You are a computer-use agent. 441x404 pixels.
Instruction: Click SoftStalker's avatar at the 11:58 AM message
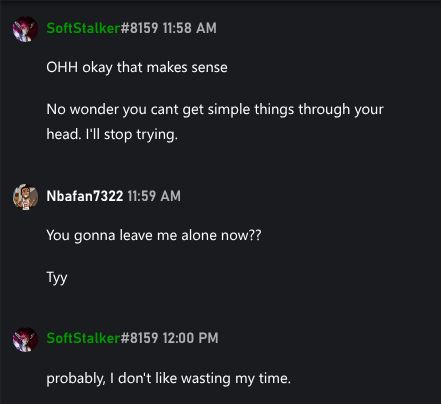(25, 29)
